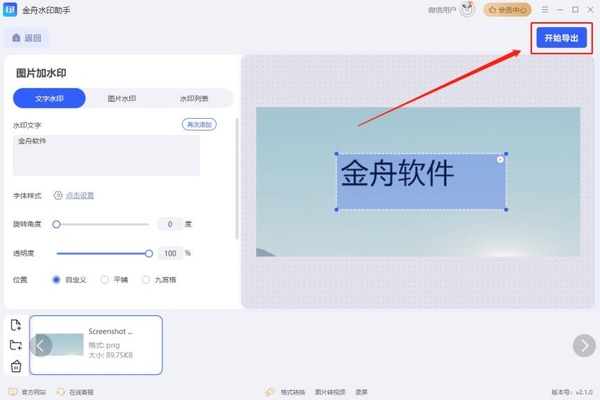600x400 pixels.
Task: Maximize the application window
Action: 575,10
